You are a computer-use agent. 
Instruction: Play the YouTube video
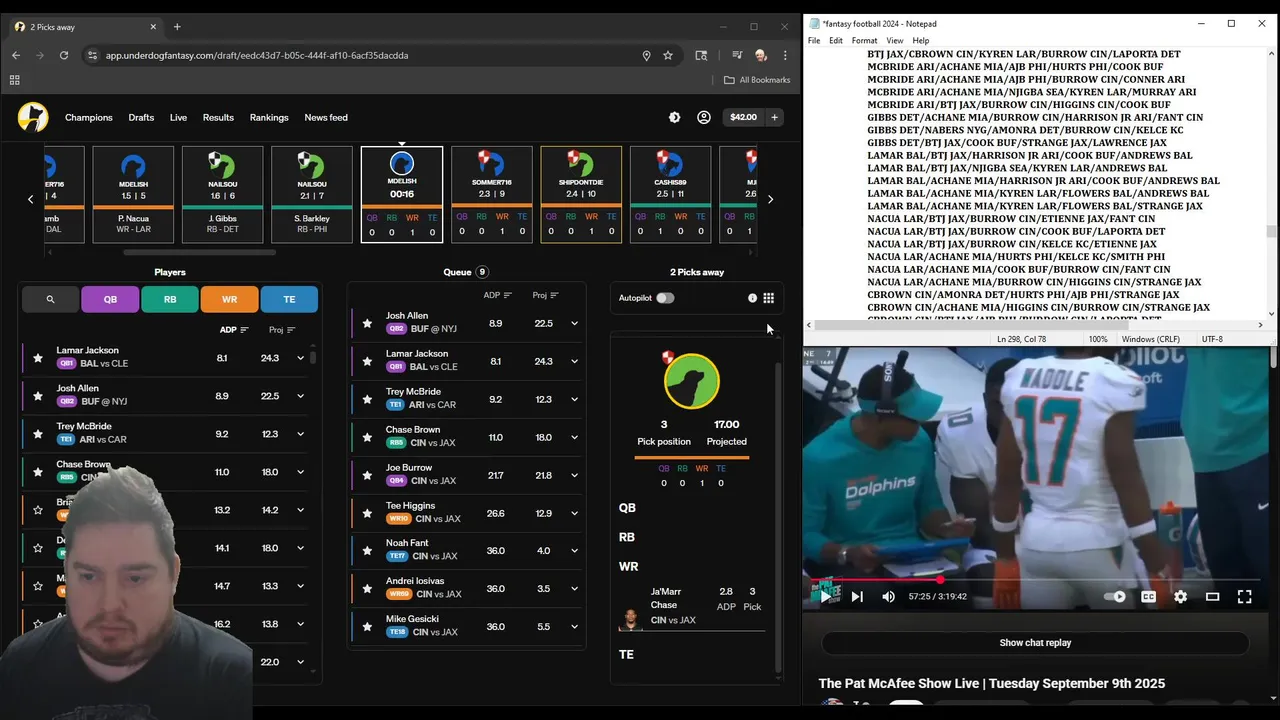click(825, 596)
